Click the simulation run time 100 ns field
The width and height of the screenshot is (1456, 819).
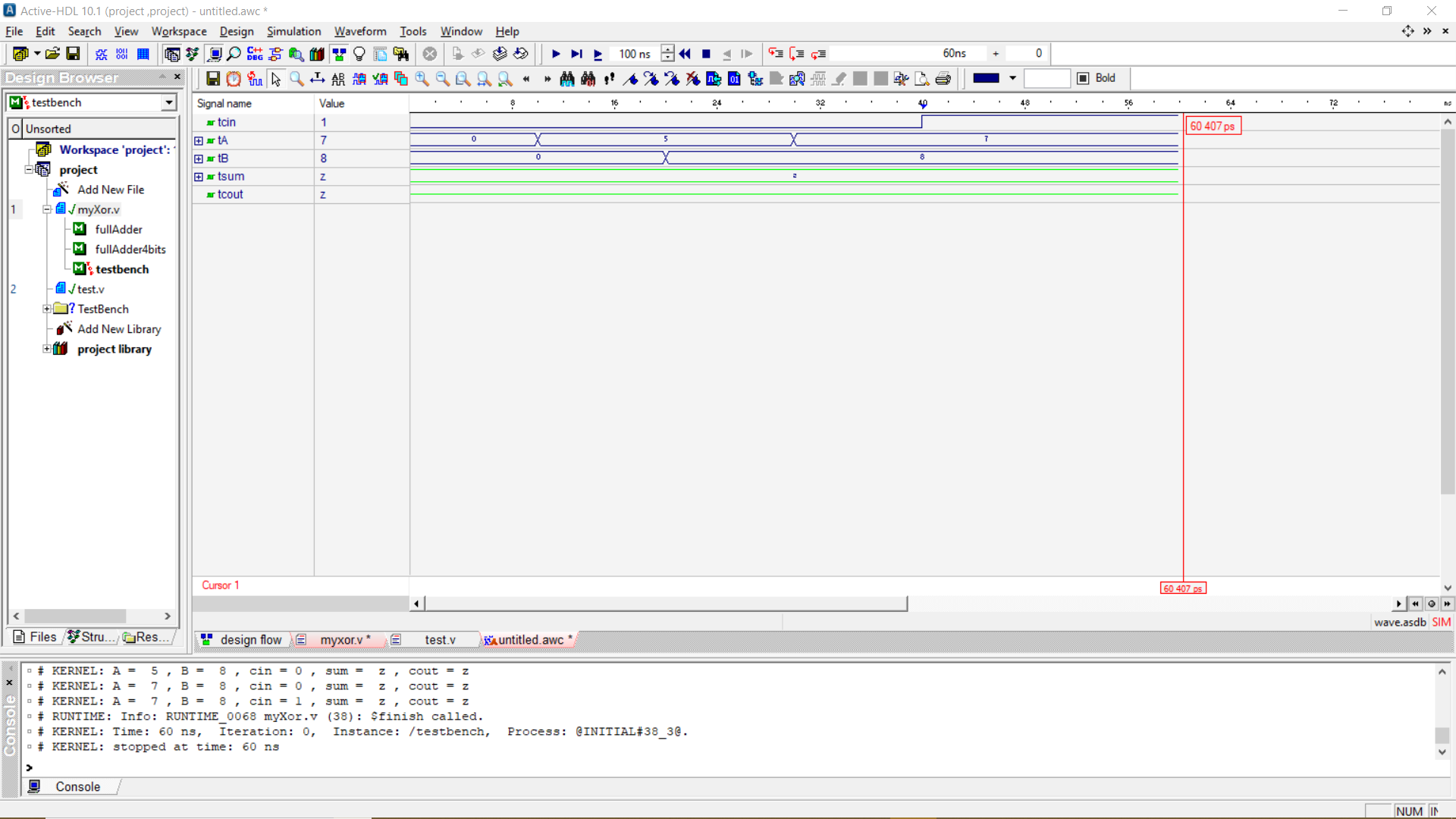[x=635, y=54]
